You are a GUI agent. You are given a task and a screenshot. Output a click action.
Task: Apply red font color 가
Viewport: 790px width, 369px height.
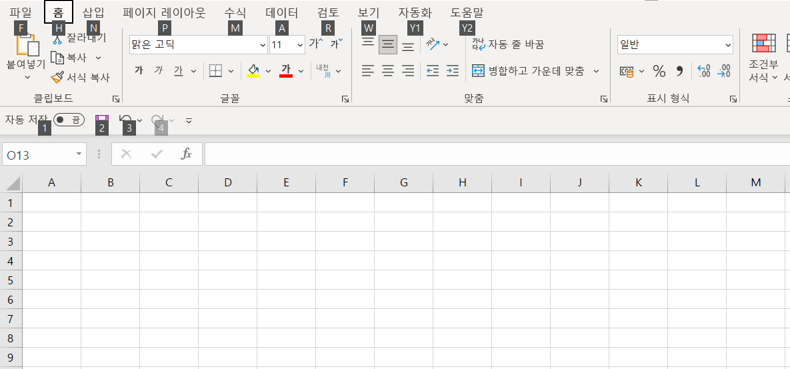286,71
